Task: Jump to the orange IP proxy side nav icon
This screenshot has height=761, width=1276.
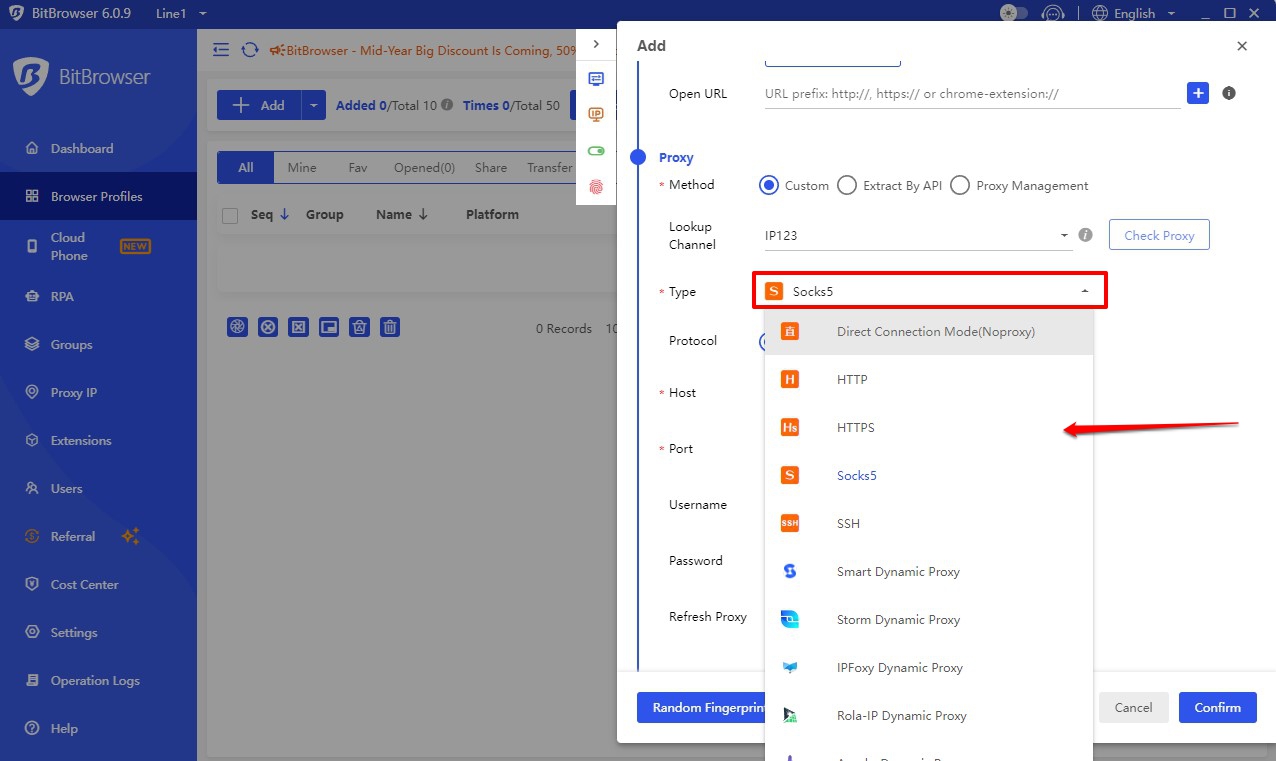Action: (x=596, y=114)
